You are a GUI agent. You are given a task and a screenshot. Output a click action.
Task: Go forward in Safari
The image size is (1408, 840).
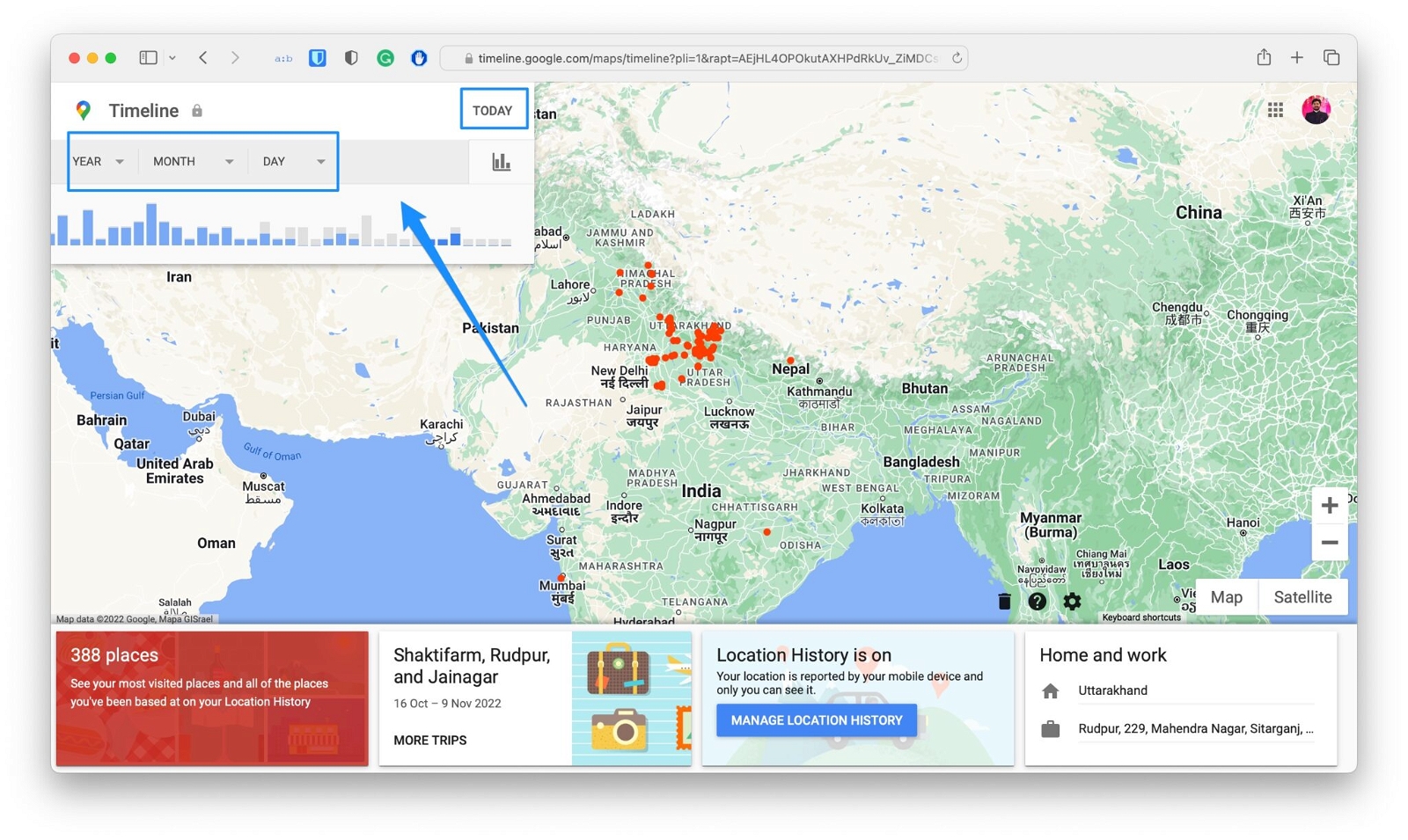[x=235, y=58]
